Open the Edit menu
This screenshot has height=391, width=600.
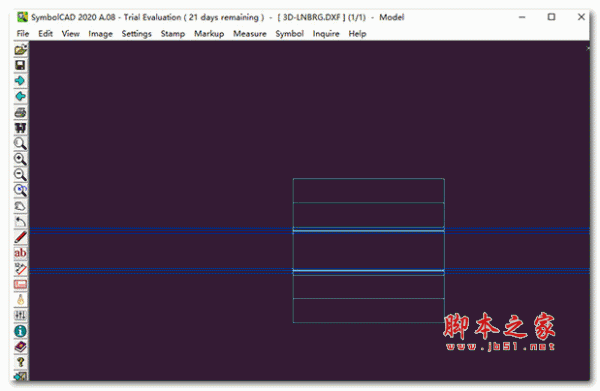click(x=45, y=34)
